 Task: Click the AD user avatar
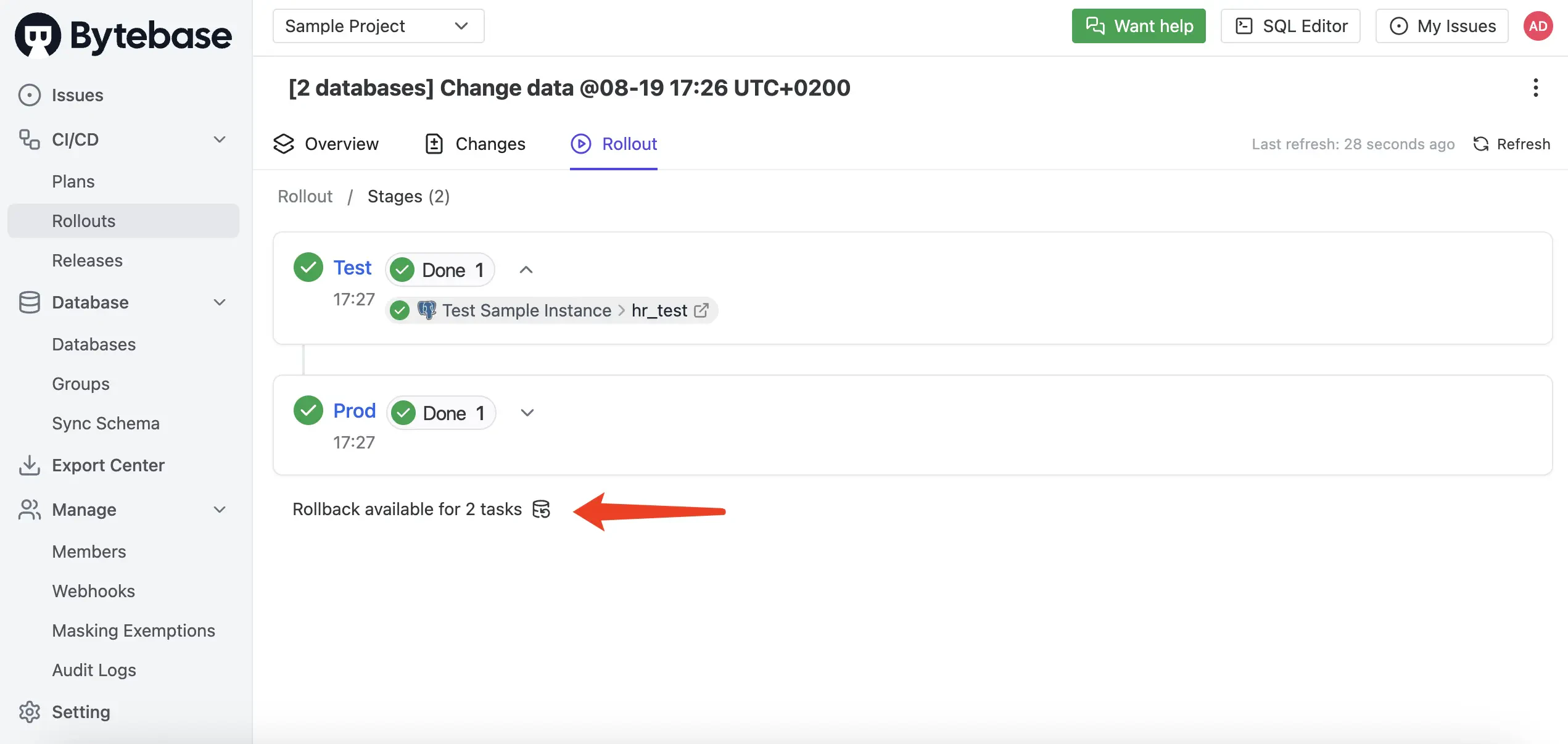1538,26
